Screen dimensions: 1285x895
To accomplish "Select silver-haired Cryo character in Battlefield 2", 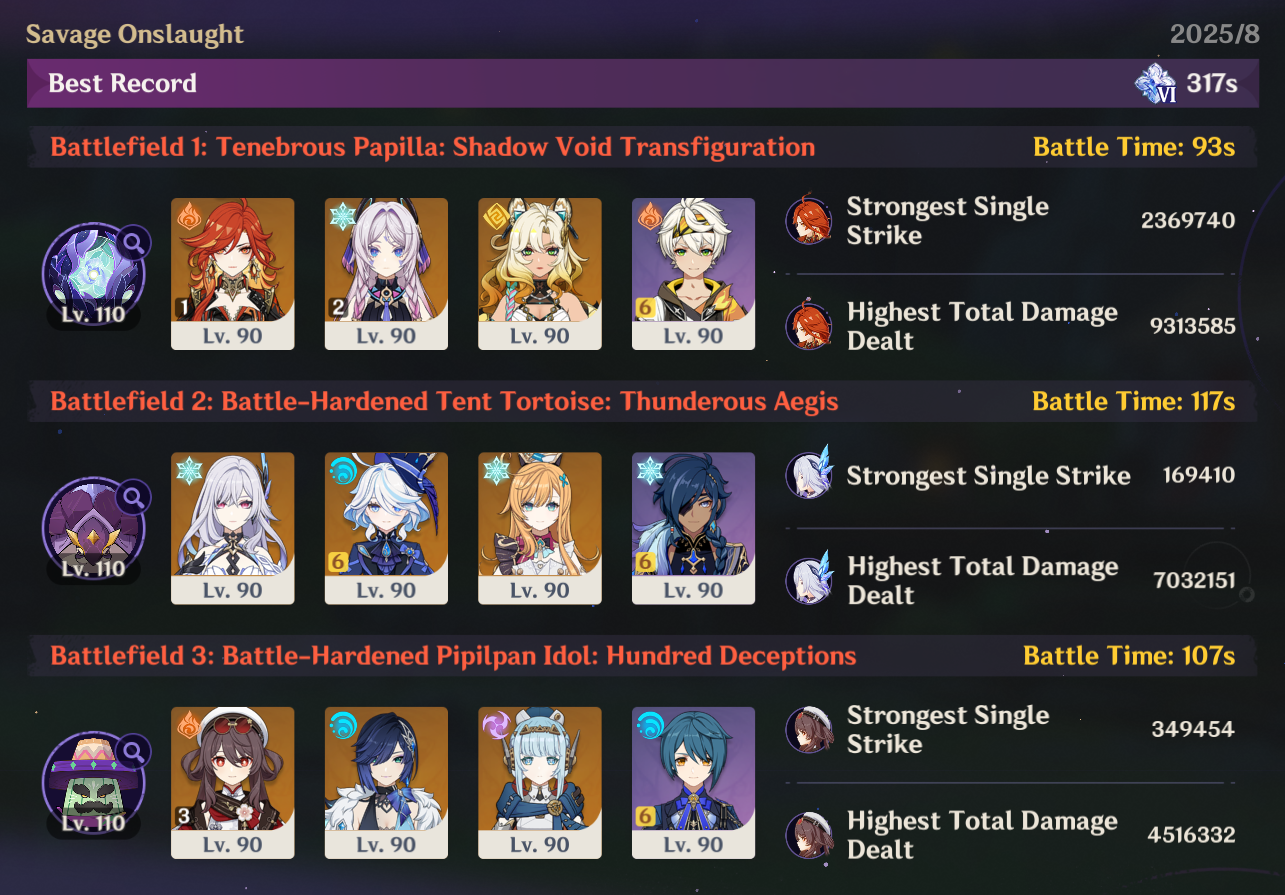I will [233, 528].
